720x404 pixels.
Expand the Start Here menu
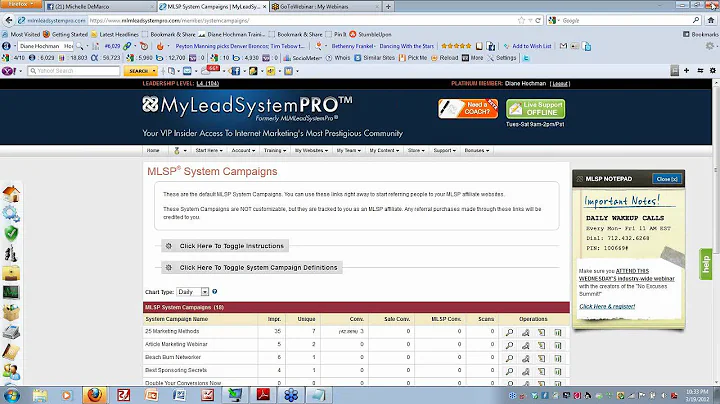point(209,151)
